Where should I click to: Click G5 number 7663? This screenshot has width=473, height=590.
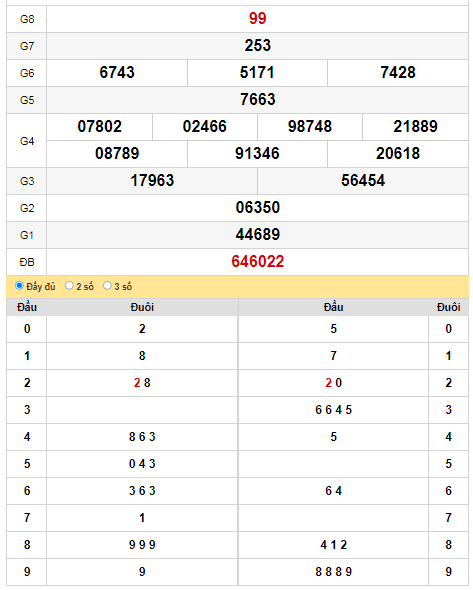tap(257, 100)
